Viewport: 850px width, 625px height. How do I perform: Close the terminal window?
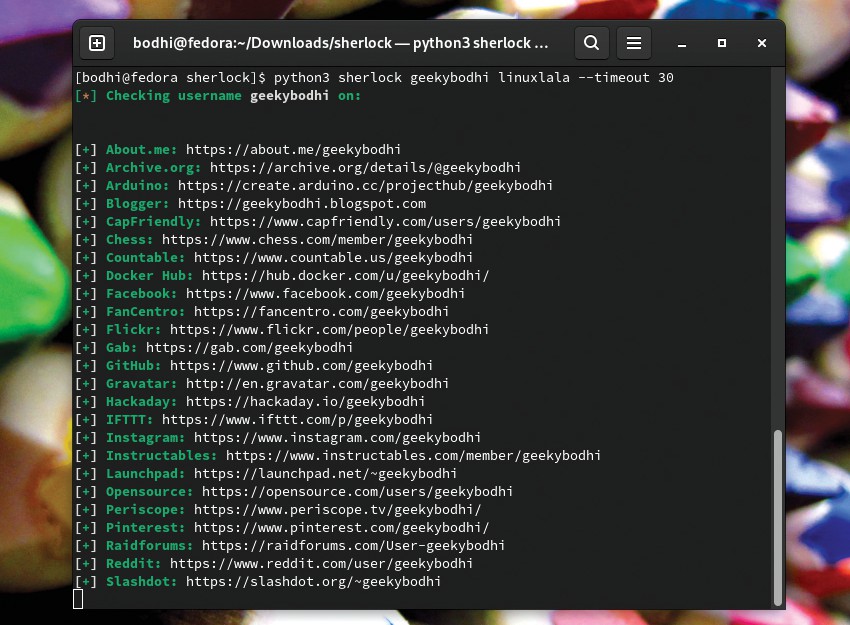click(x=762, y=43)
